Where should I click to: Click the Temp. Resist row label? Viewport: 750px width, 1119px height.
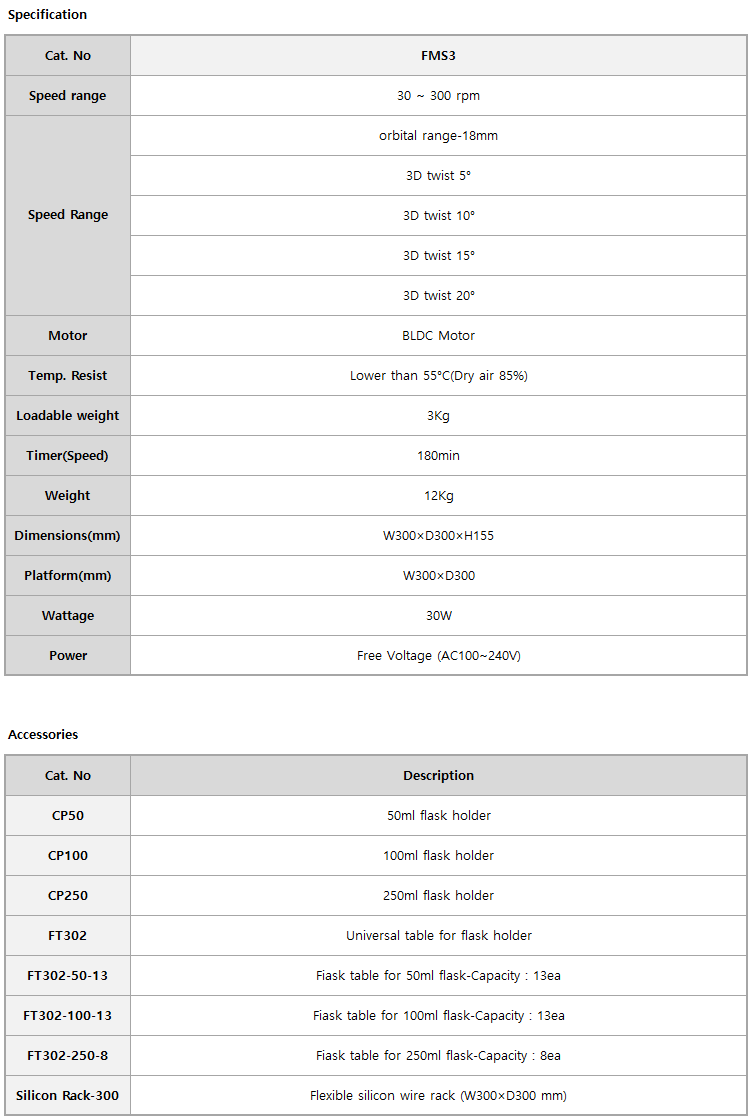[68, 375]
